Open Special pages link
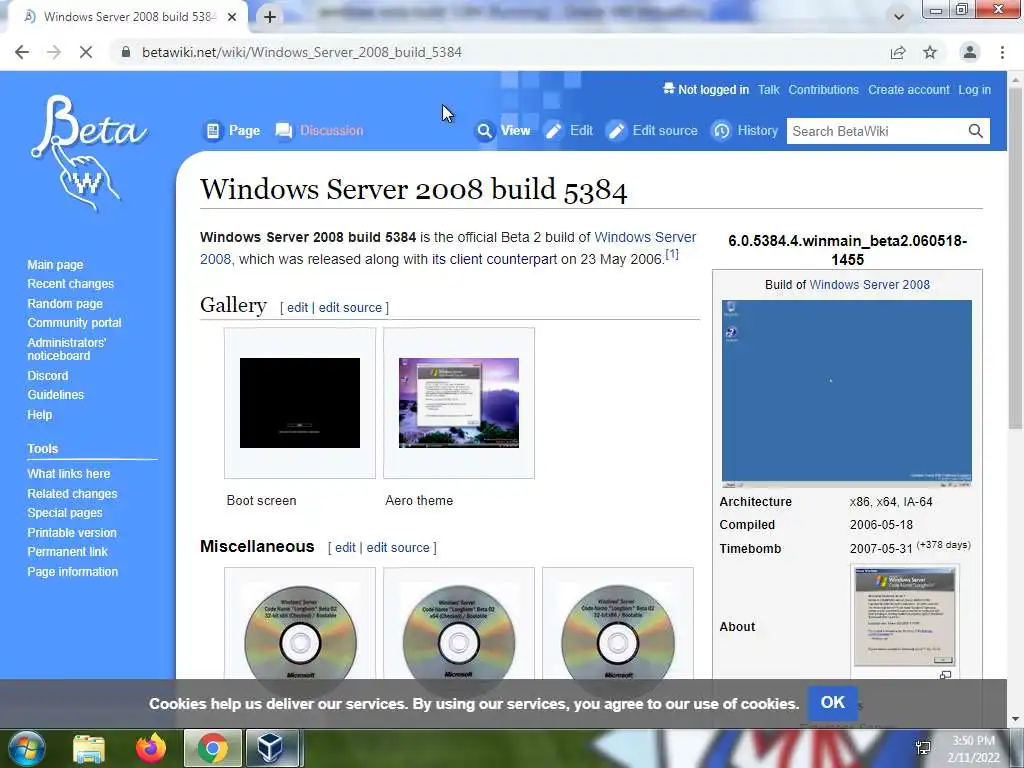The width and height of the screenshot is (1024, 768). pyautogui.click(x=65, y=513)
